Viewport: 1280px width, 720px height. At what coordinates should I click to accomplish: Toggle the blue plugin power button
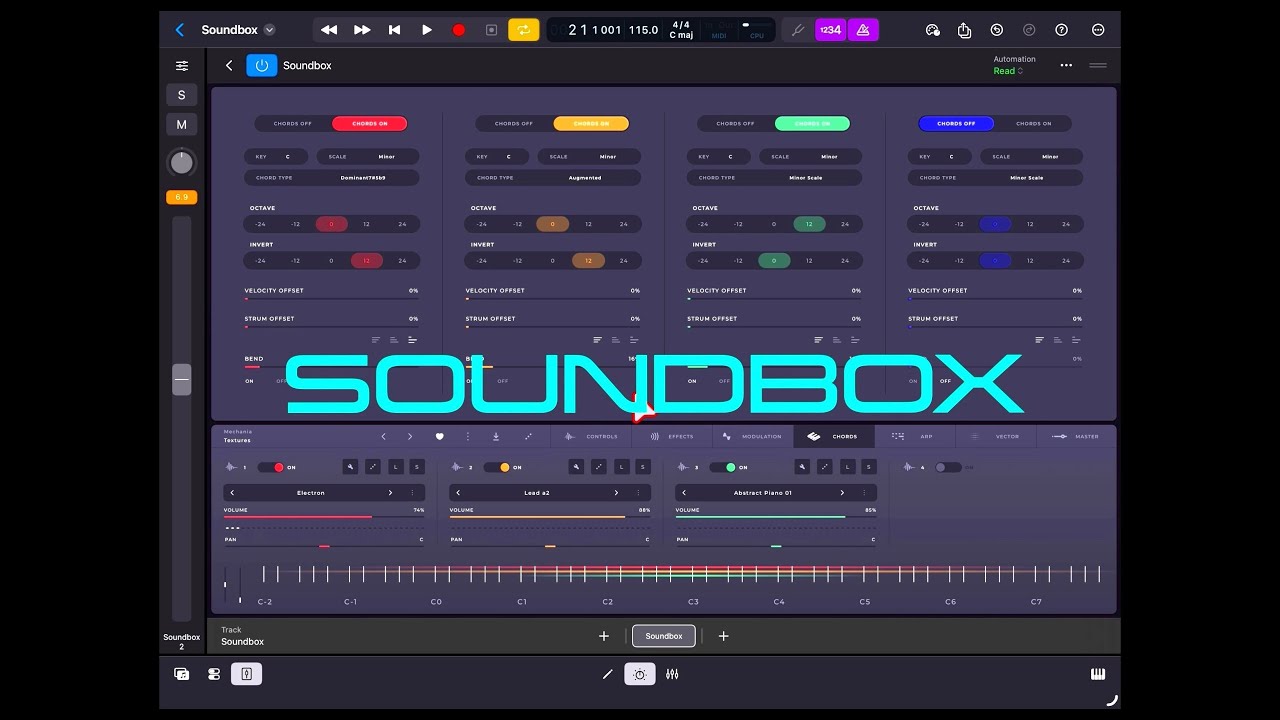point(261,65)
